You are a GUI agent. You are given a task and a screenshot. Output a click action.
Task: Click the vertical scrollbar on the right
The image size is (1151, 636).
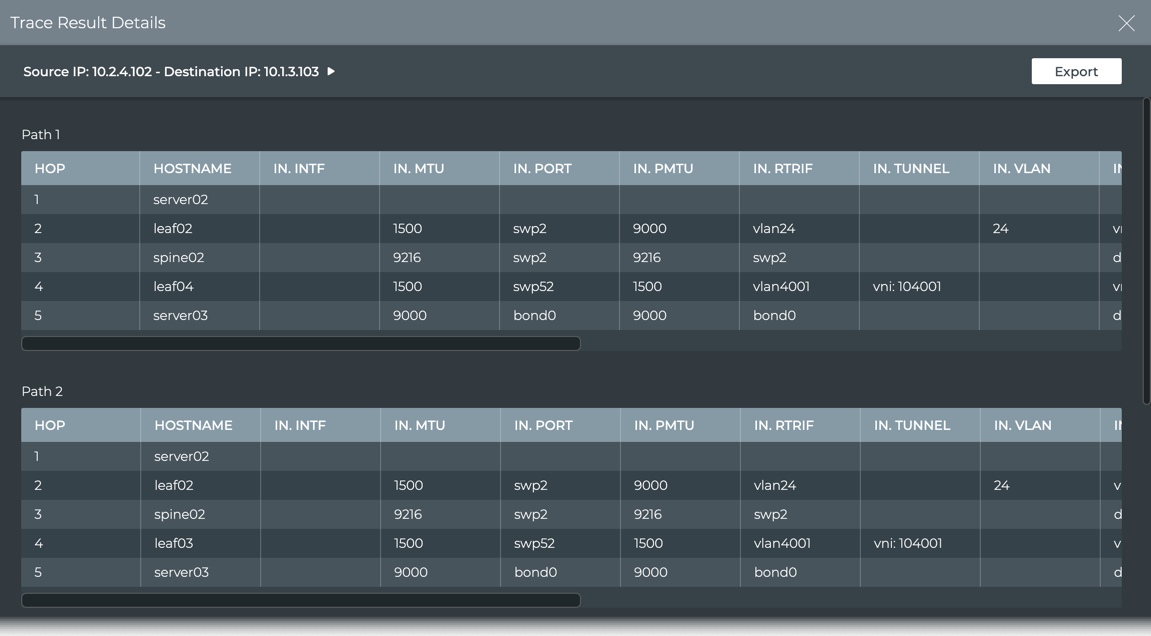point(1146,250)
